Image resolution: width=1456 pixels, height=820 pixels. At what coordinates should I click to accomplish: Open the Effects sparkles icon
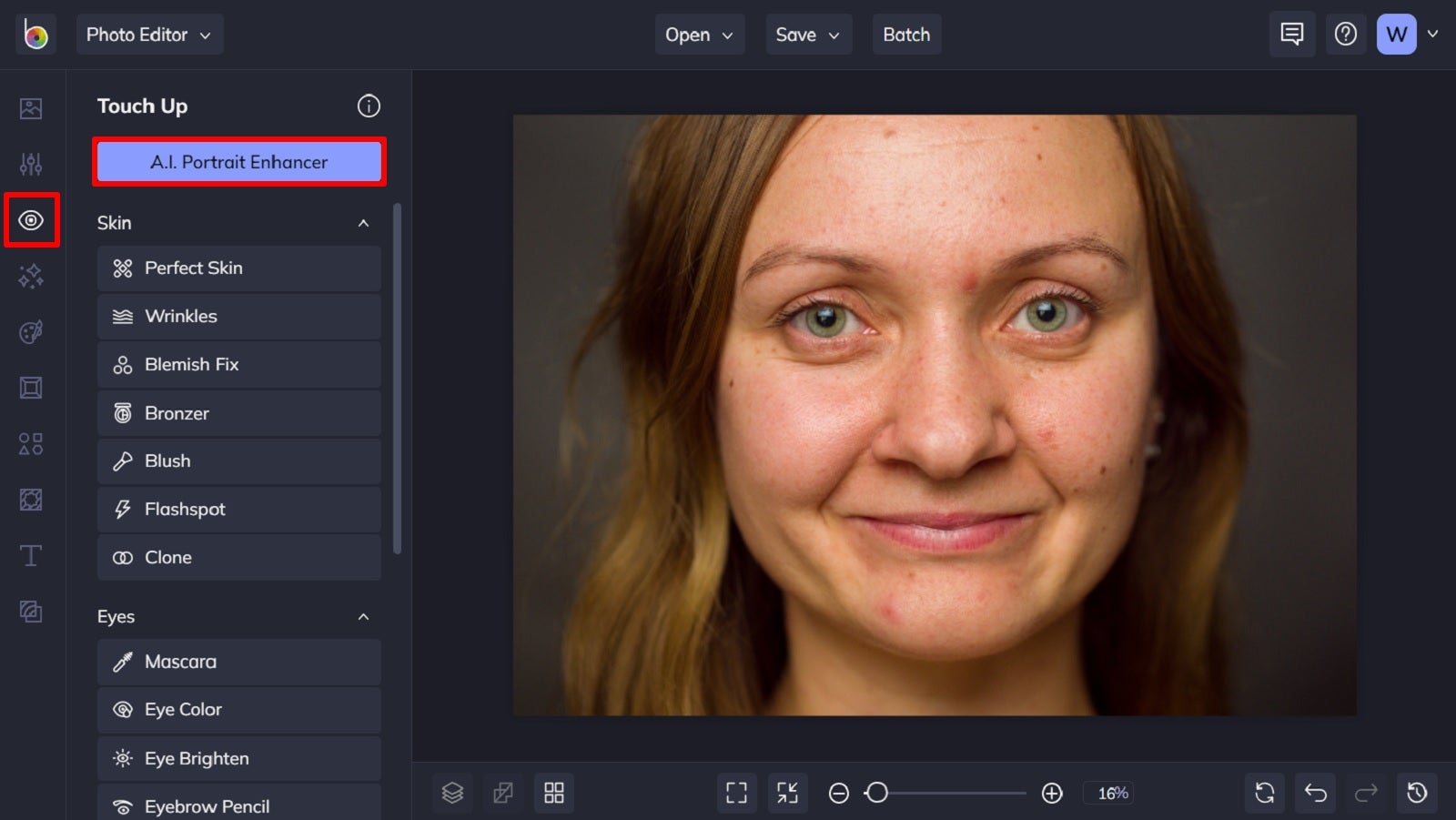coord(31,276)
